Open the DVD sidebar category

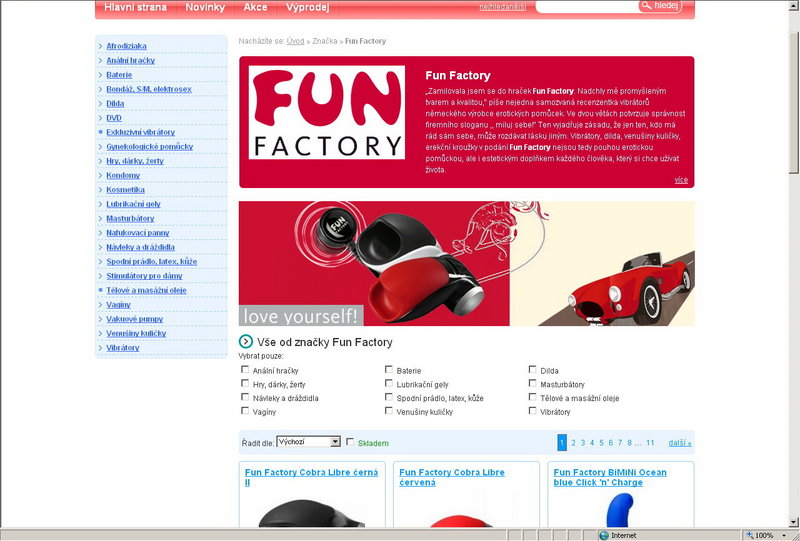(x=114, y=118)
